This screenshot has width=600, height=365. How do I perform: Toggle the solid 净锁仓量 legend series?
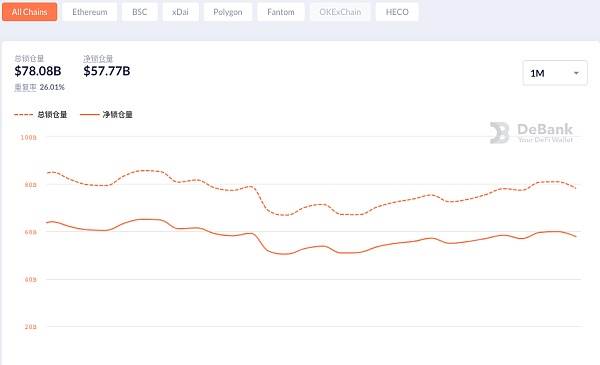tap(106, 114)
